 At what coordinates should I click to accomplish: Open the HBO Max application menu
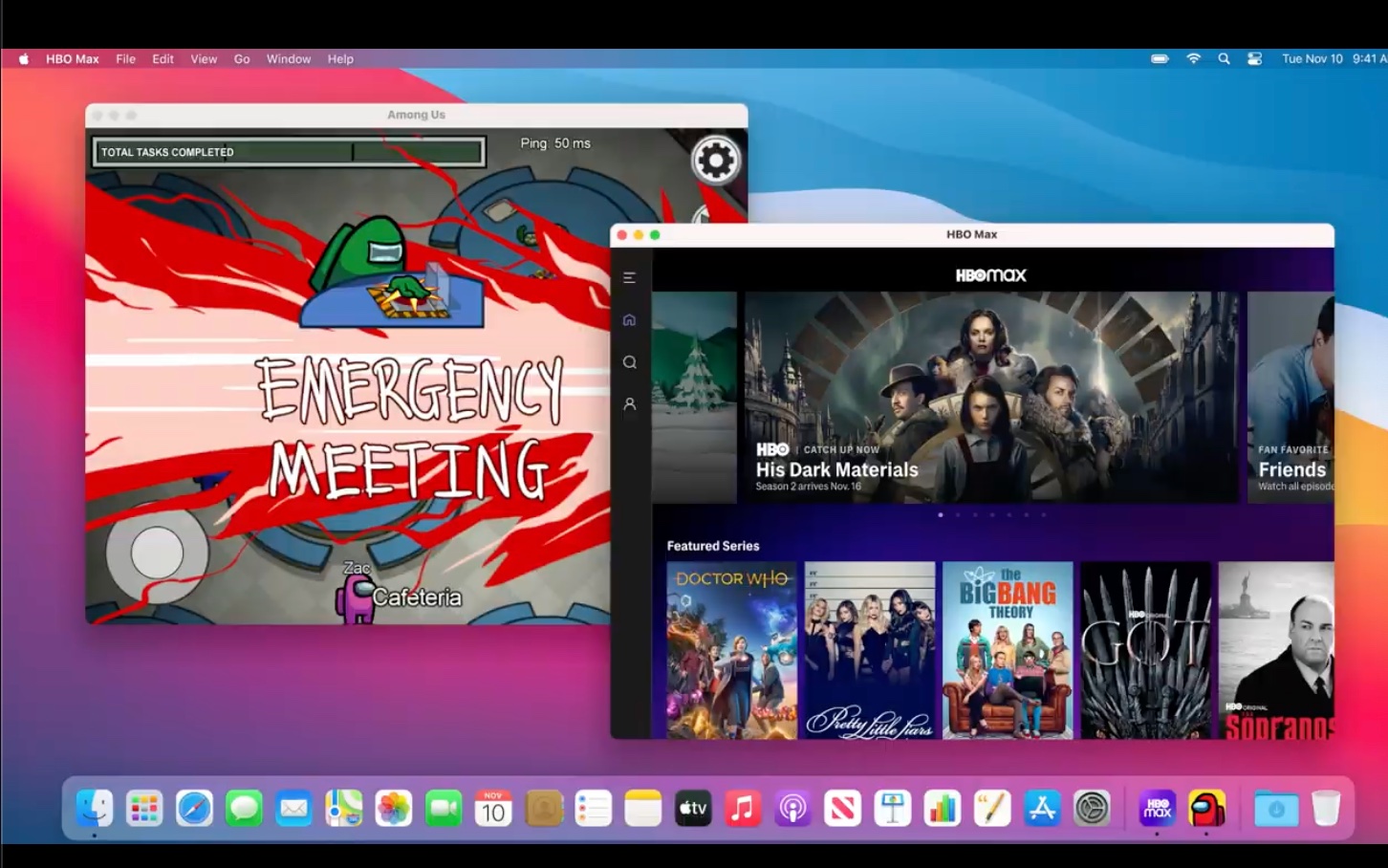point(73,58)
